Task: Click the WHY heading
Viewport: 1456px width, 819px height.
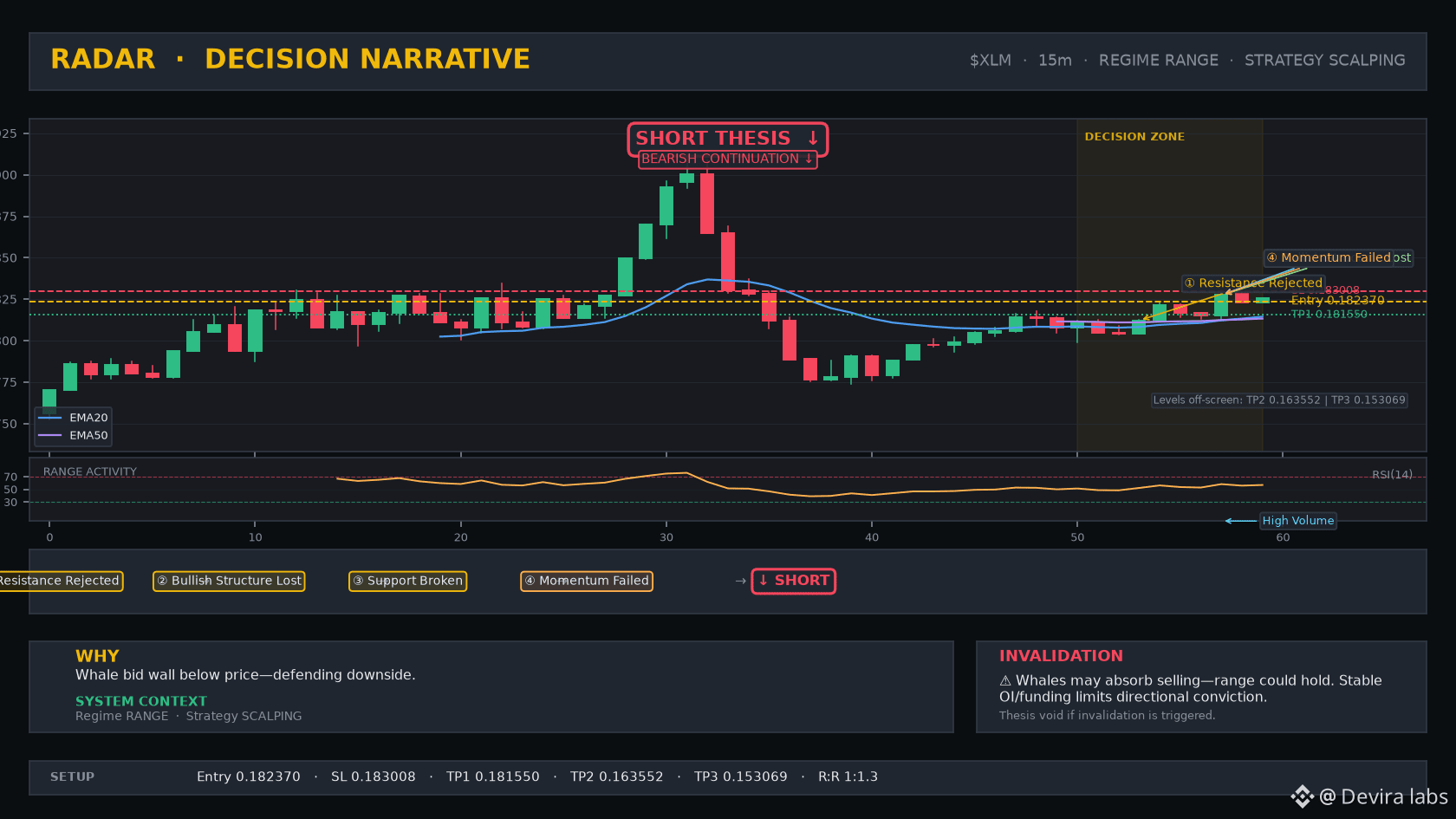Action: point(97,656)
